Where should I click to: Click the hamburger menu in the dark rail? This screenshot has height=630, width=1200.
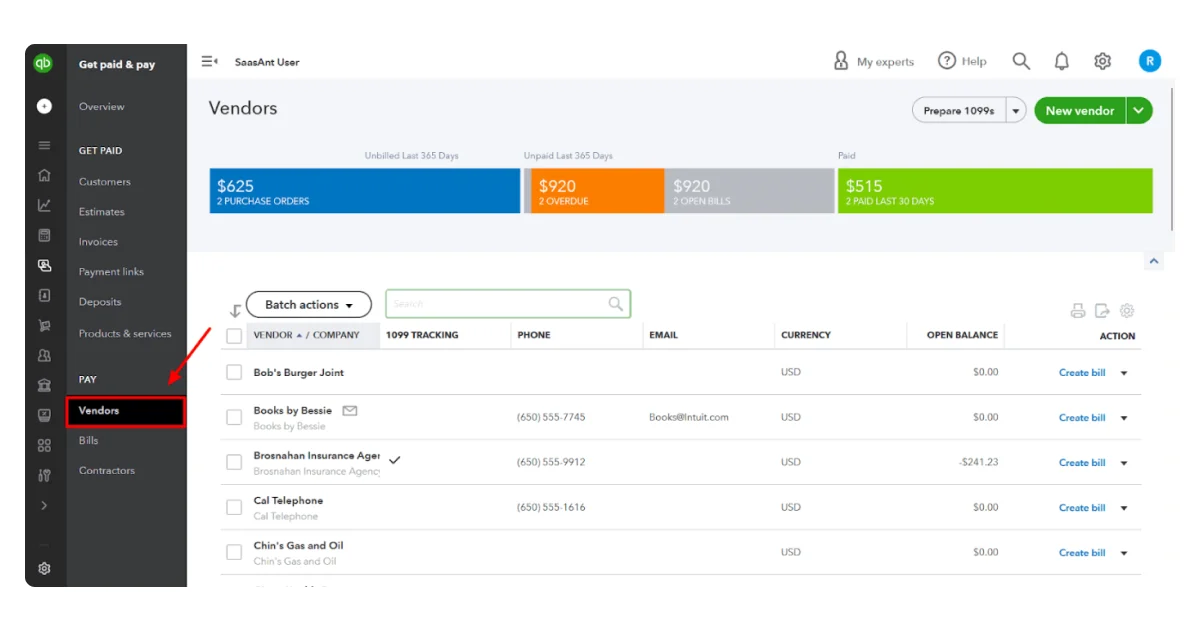44,145
